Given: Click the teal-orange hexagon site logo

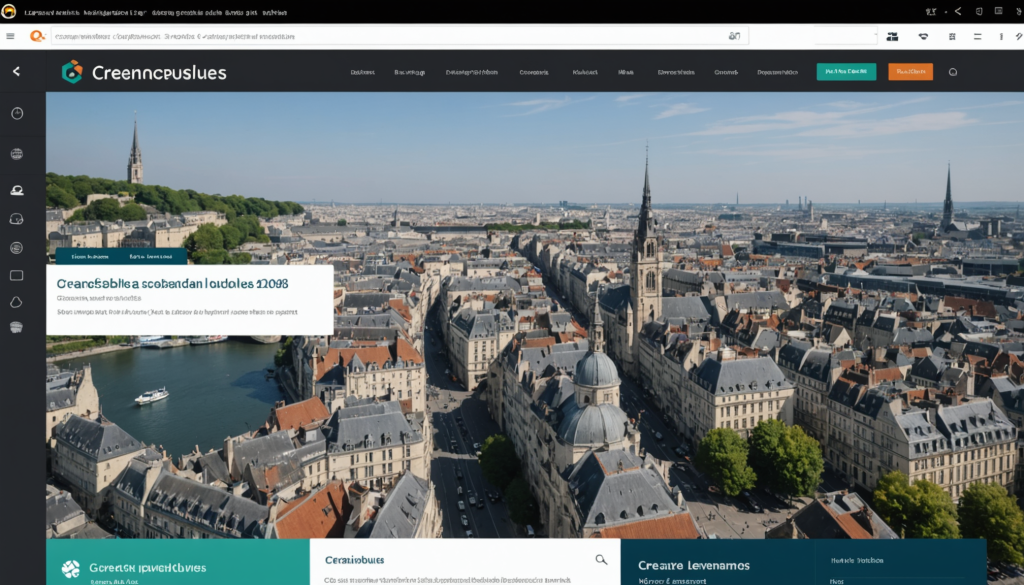Looking at the screenshot, I should click(72, 72).
